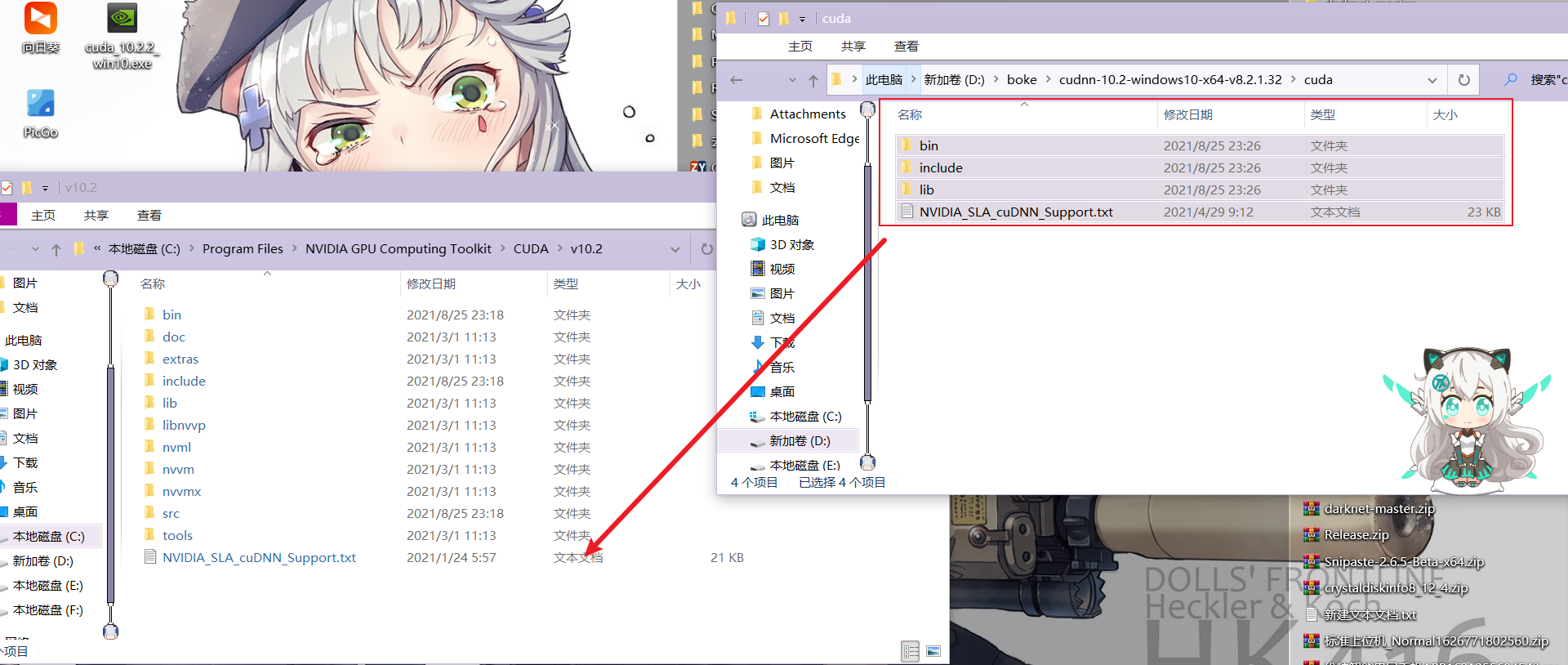Image resolution: width=1568 pixels, height=665 pixels.
Task: Switch v10.2 window to large icons view
Action: tap(933, 651)
